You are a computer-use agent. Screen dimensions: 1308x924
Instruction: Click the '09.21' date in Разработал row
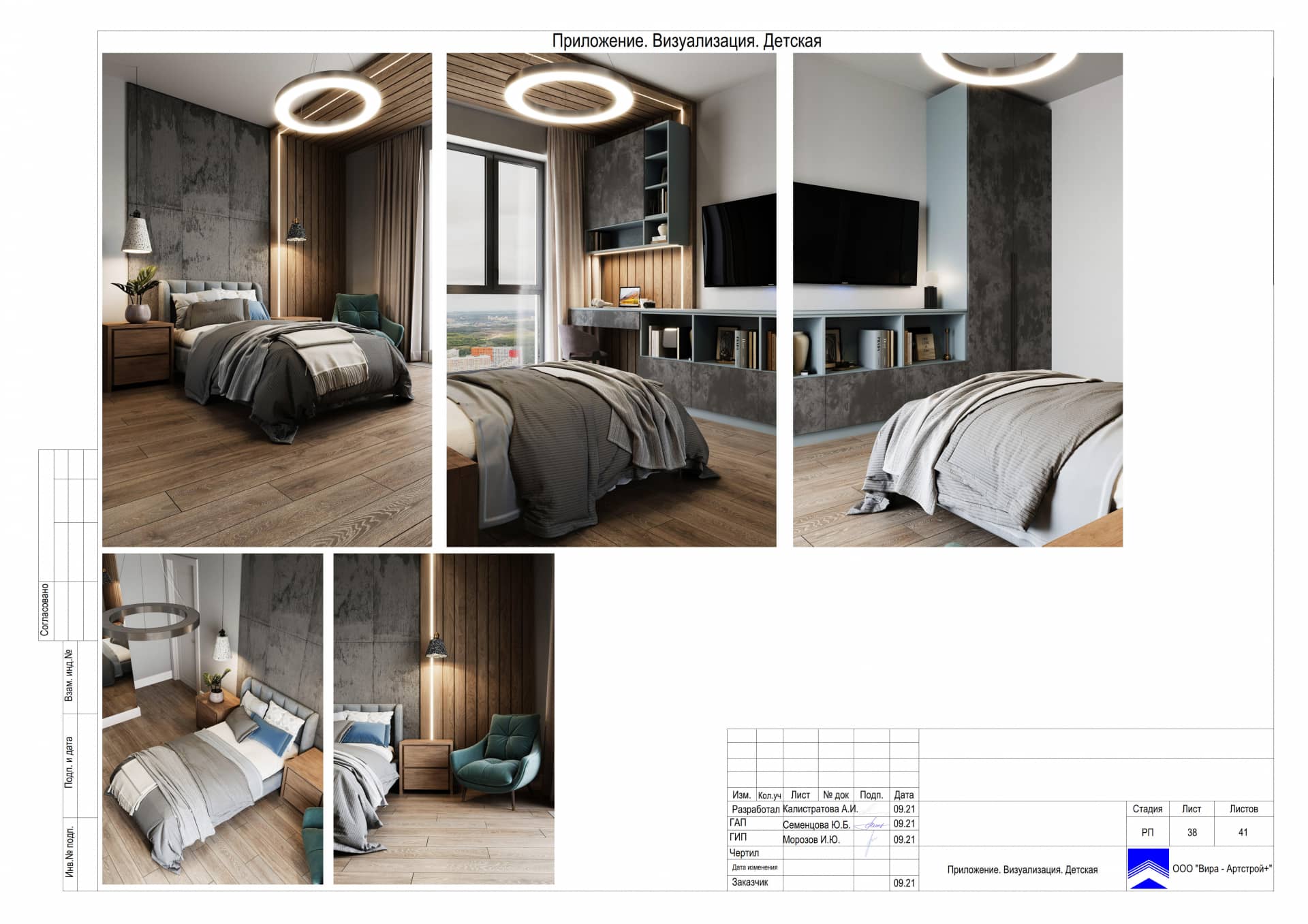click(x=904, y=809)
